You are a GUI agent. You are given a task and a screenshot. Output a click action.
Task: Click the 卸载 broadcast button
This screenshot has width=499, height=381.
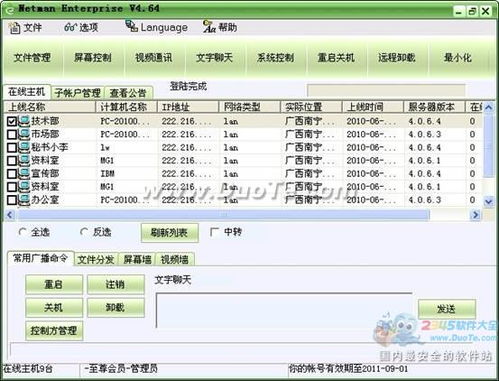pos(115,307)
